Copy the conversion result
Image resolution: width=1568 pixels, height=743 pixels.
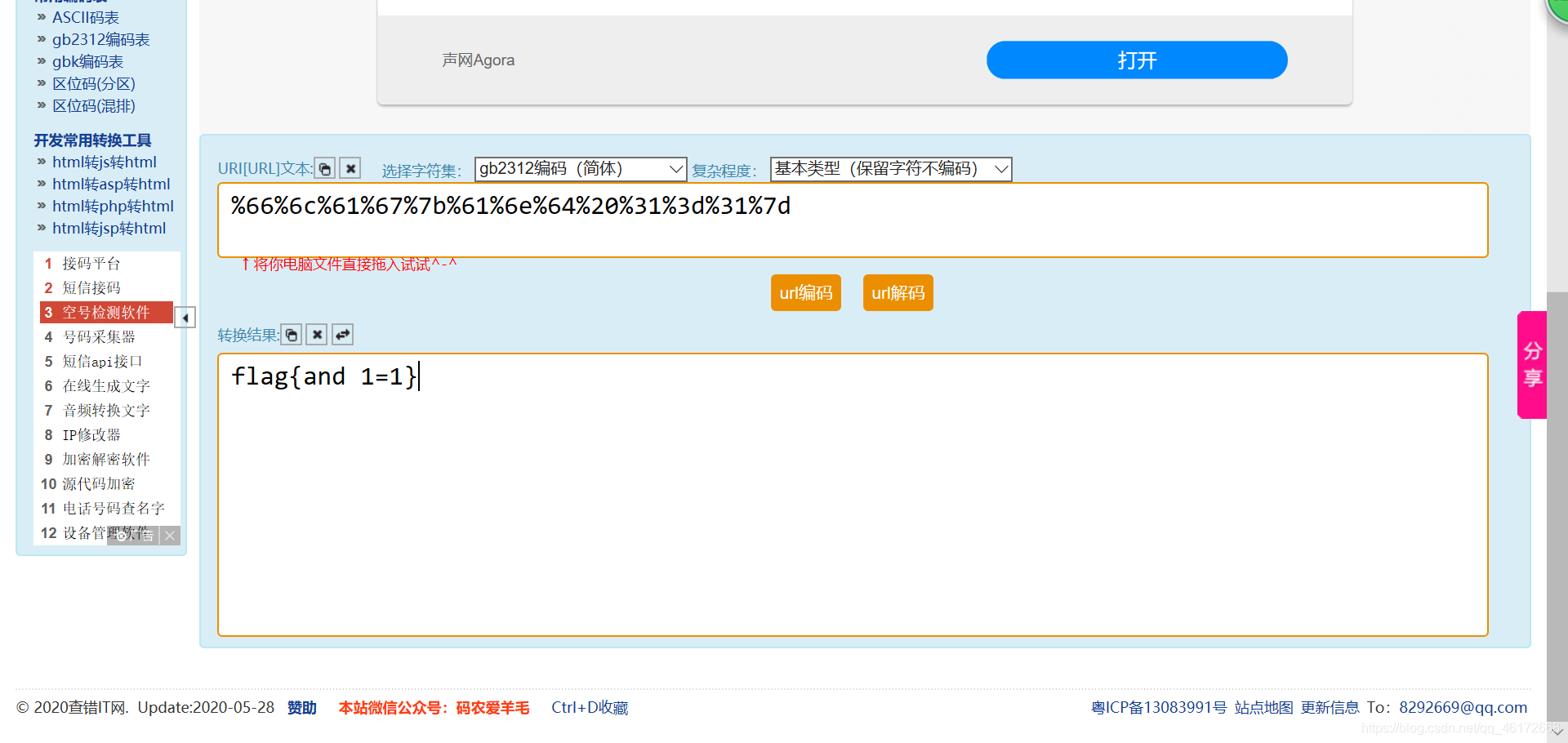coord(292,335)
